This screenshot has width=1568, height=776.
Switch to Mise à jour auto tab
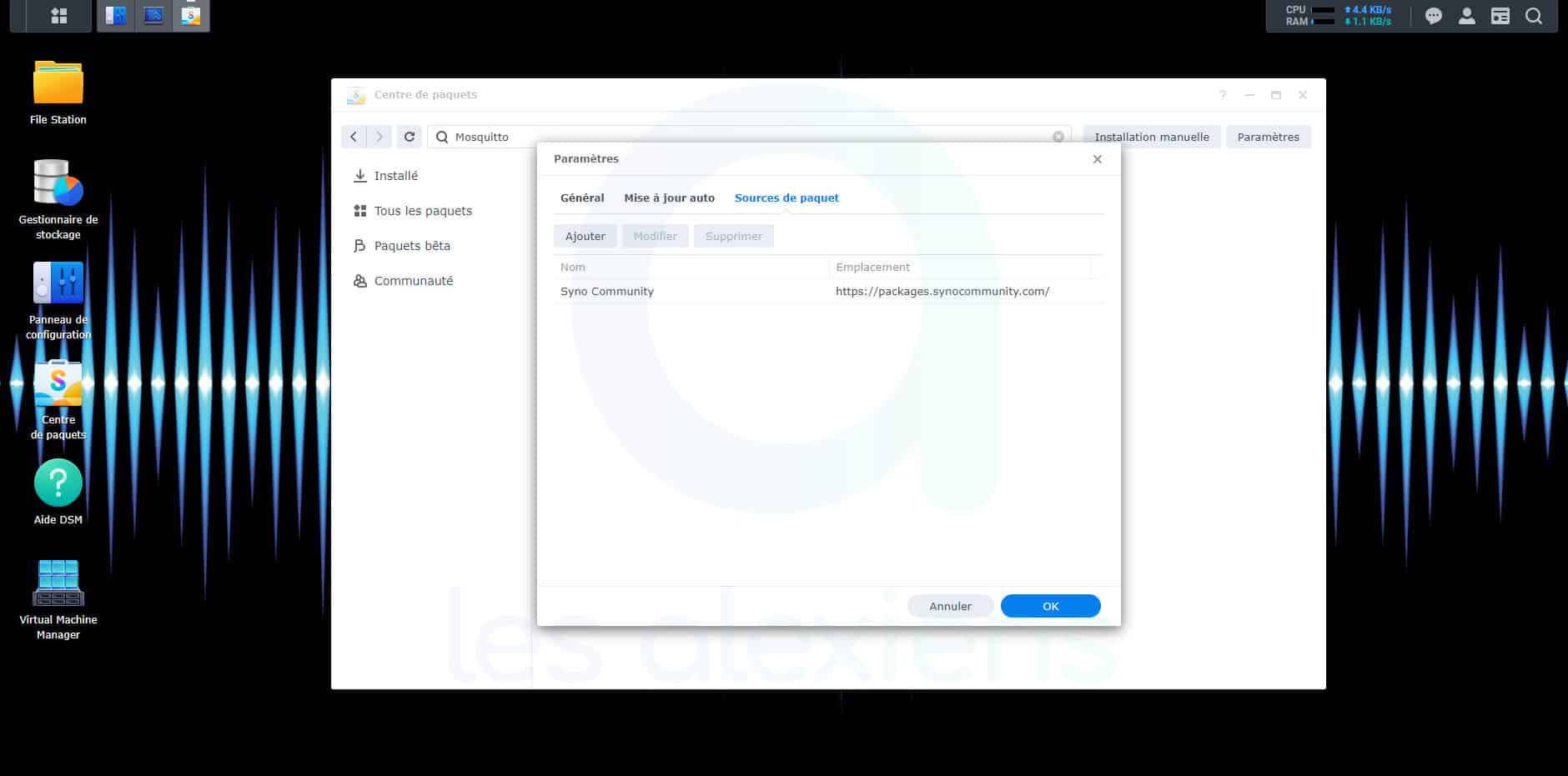click(670, 198)
